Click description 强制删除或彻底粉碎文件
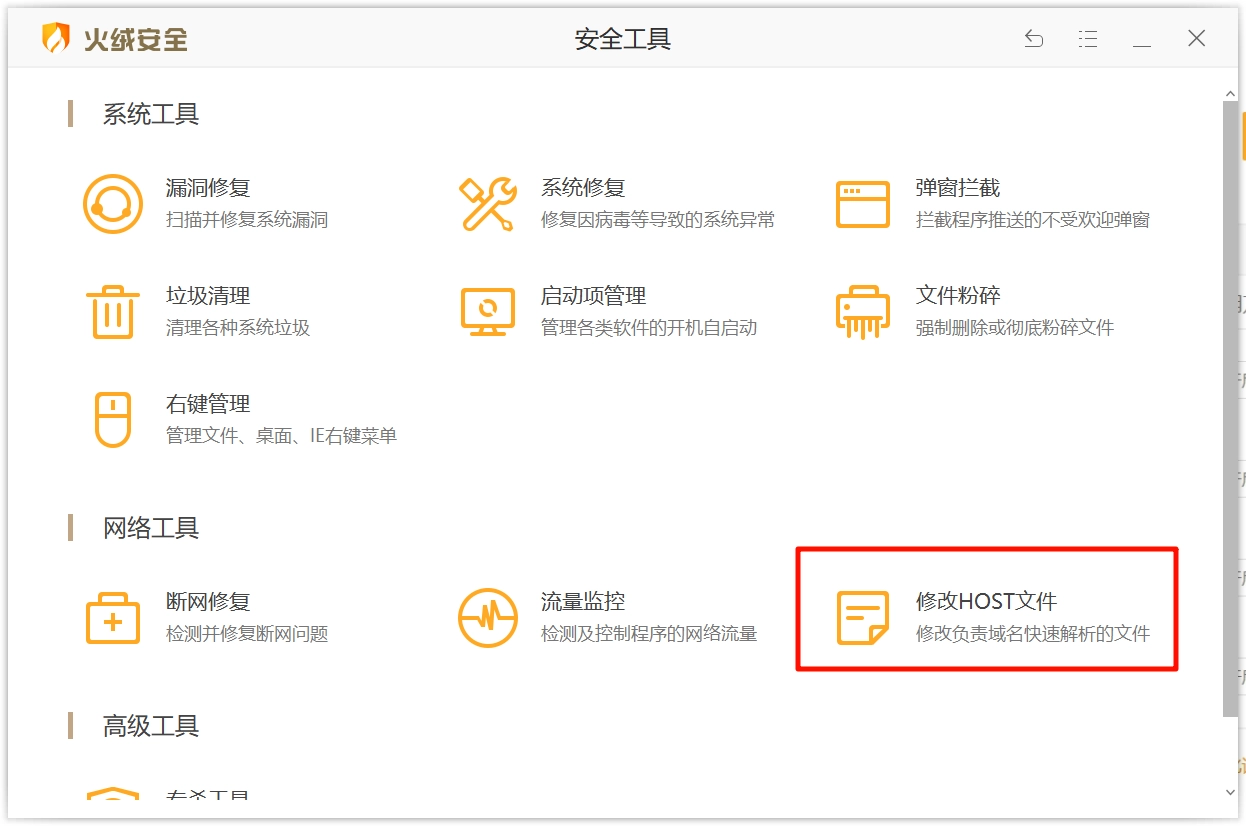This screenshot has width=1246, height=826. tap(1015, 328)
